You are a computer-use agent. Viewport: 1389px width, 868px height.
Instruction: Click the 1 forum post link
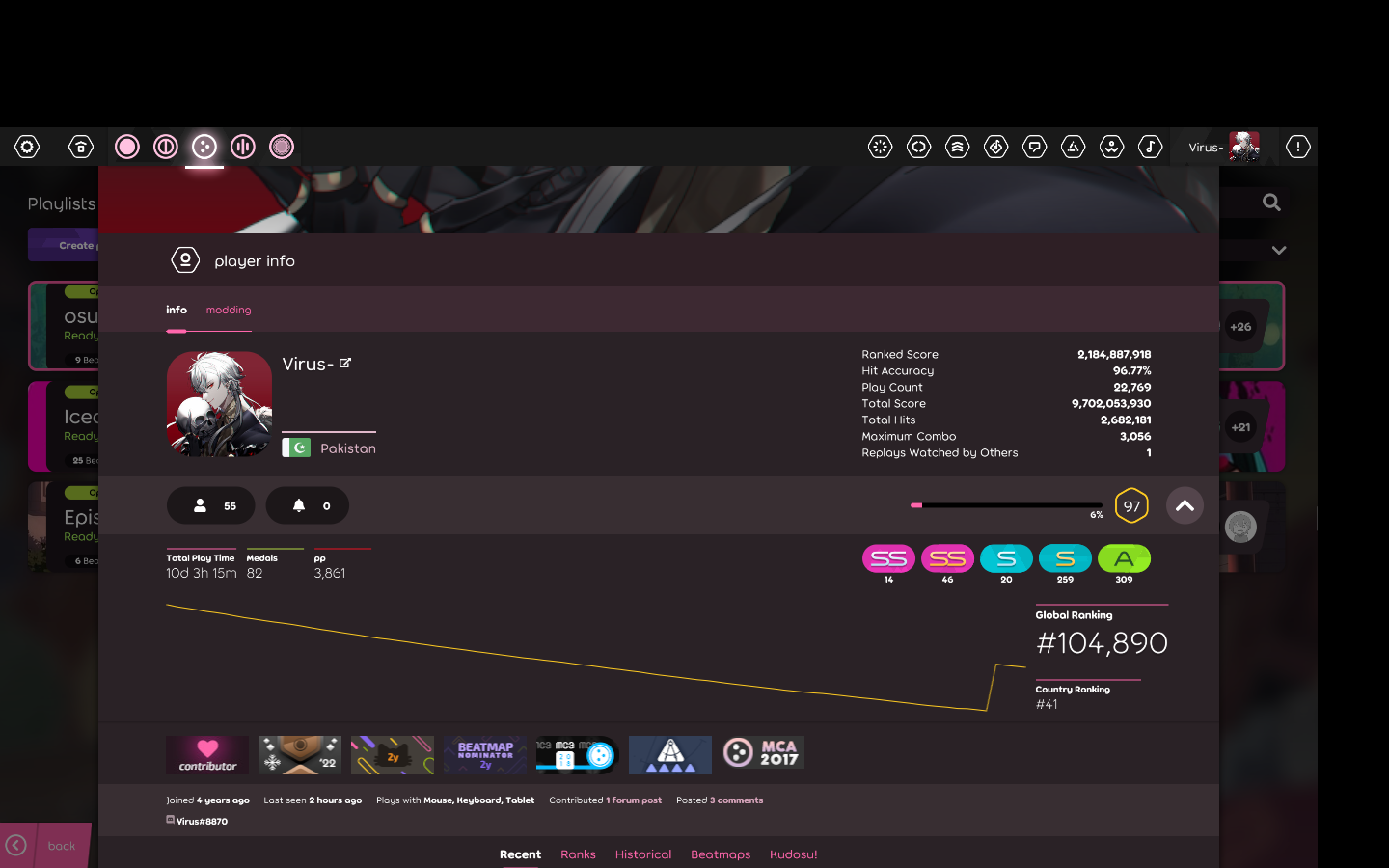coord(634,800)
